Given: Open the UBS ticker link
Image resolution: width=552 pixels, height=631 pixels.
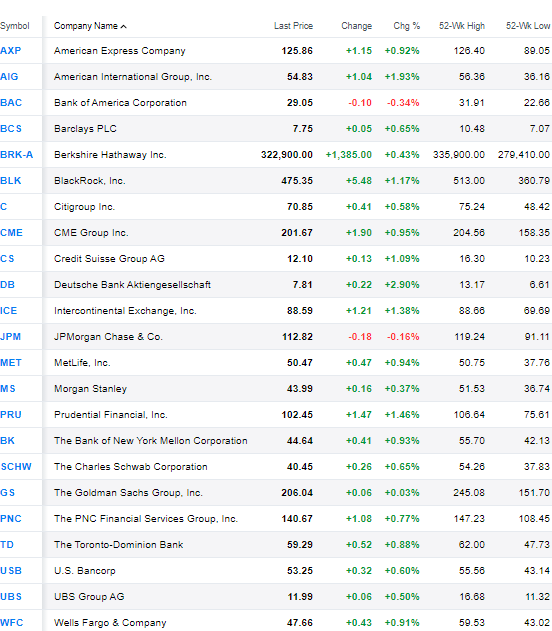Looking at the screenshot, I should pos(11,597).
